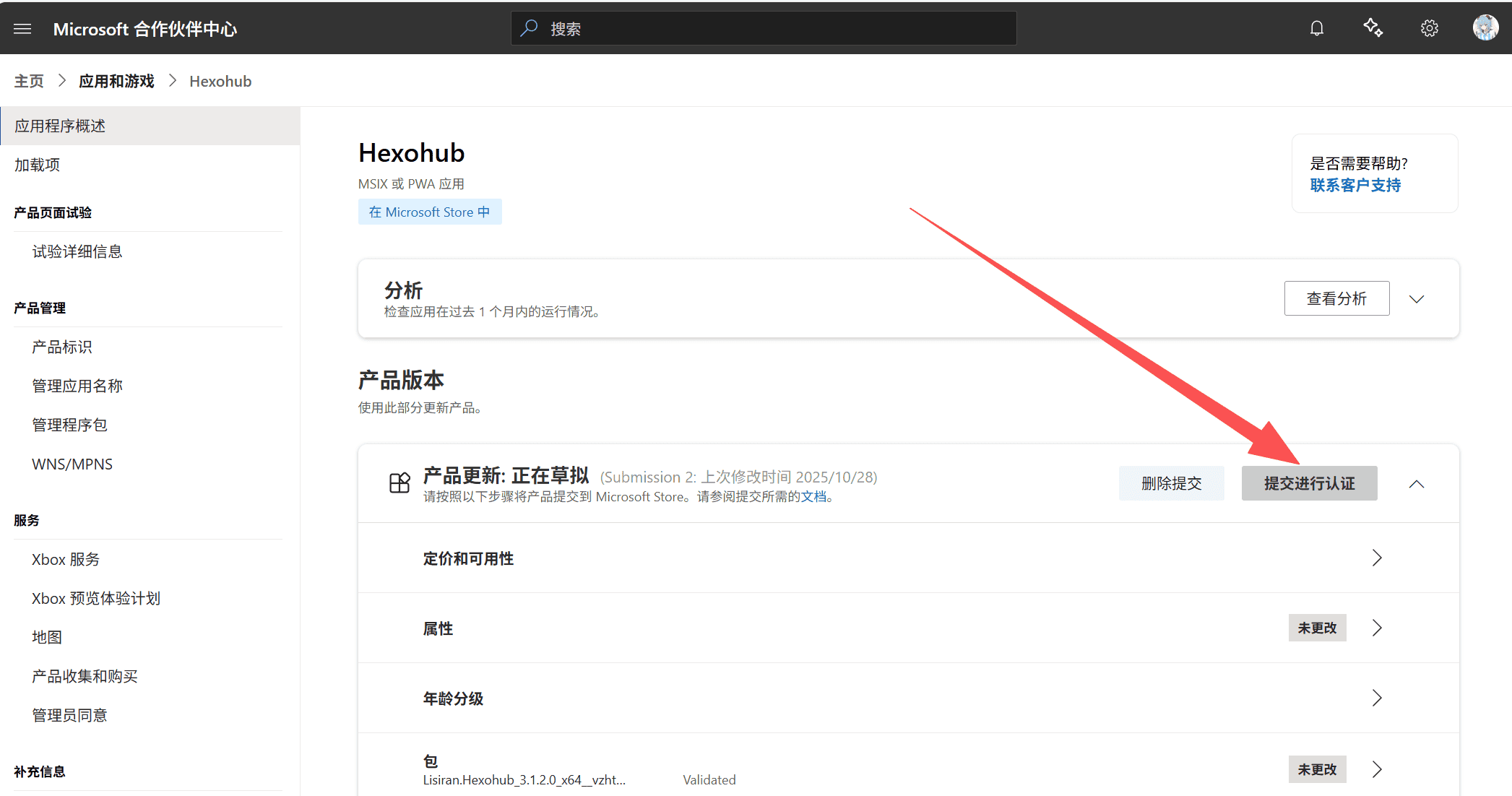Select 加载项 in the sidebar

tap(38, 165)
